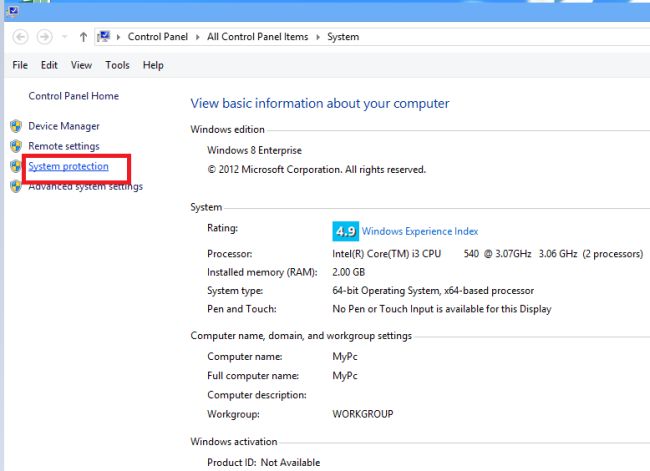Screen dimensions: 650x471
Task: Open Device Manager link
Action: point(64,126)
